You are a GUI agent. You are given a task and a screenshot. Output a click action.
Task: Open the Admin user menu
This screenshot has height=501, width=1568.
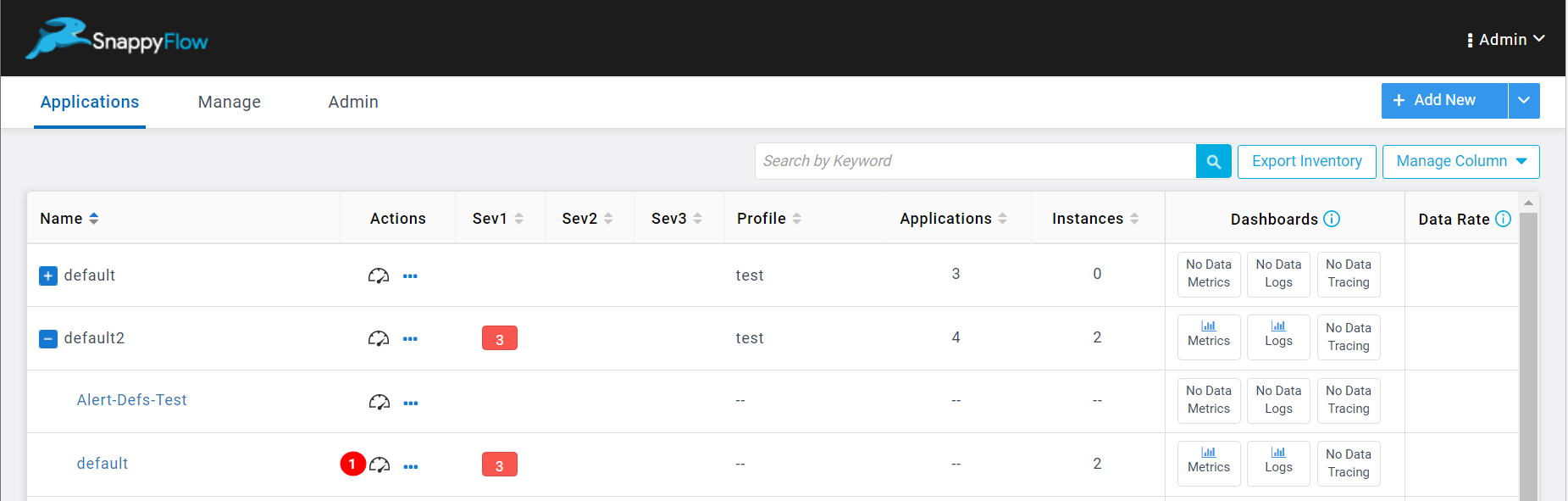[1505, 40]
